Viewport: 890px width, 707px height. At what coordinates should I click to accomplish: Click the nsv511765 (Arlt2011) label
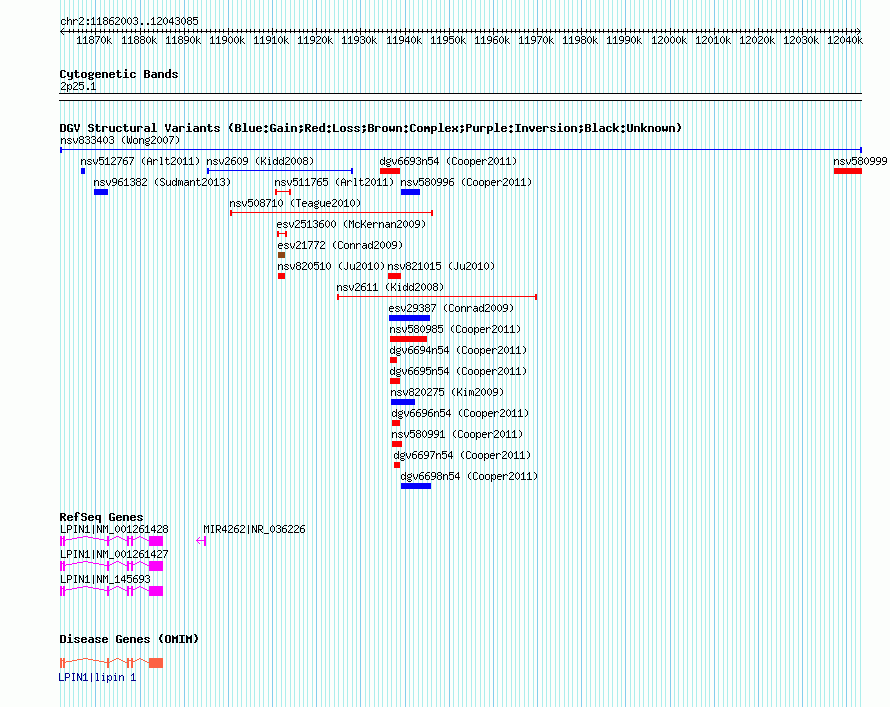click(334, 182)
